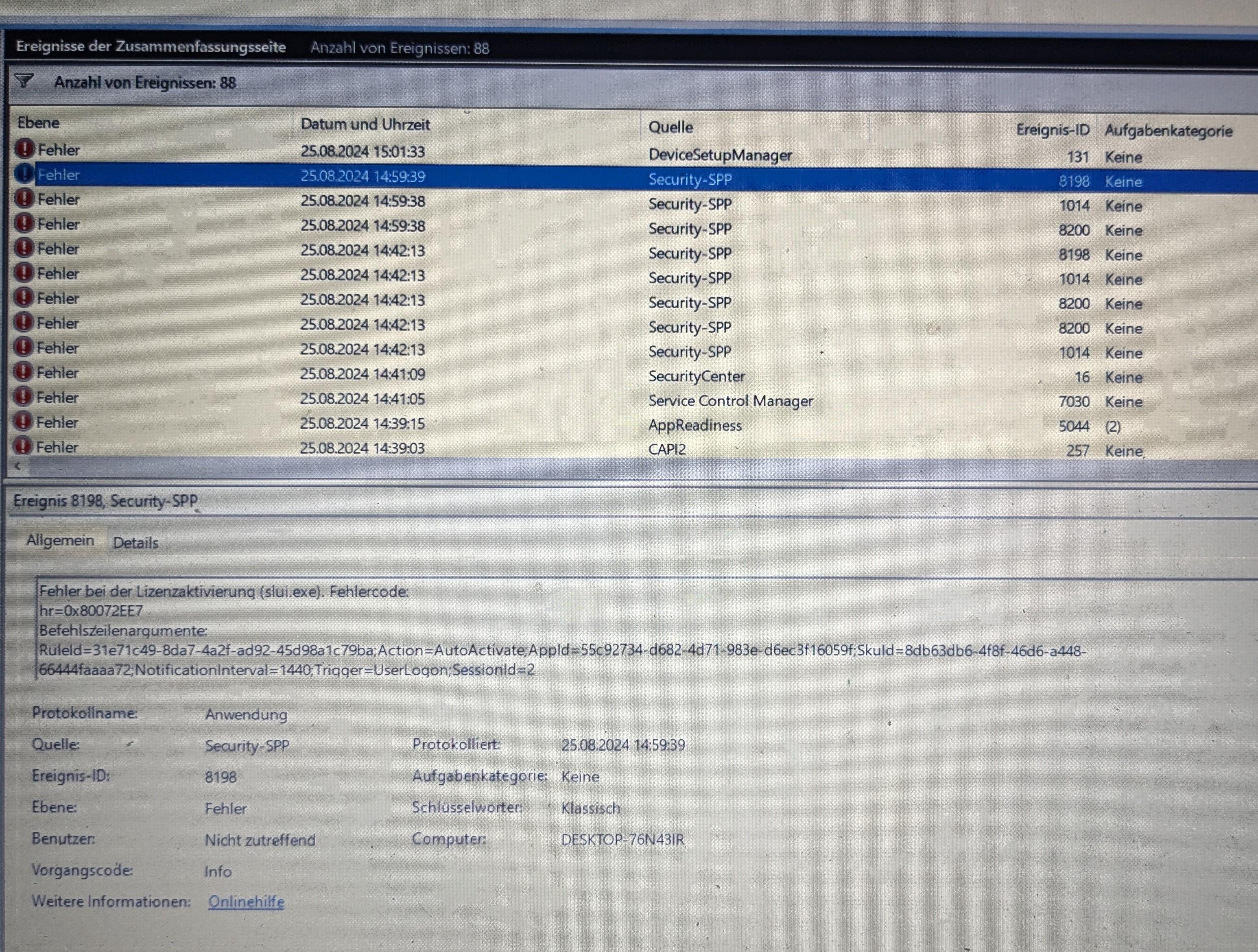Sort events by Ebene column header
Screen dimensions: 1258x952
38,123
